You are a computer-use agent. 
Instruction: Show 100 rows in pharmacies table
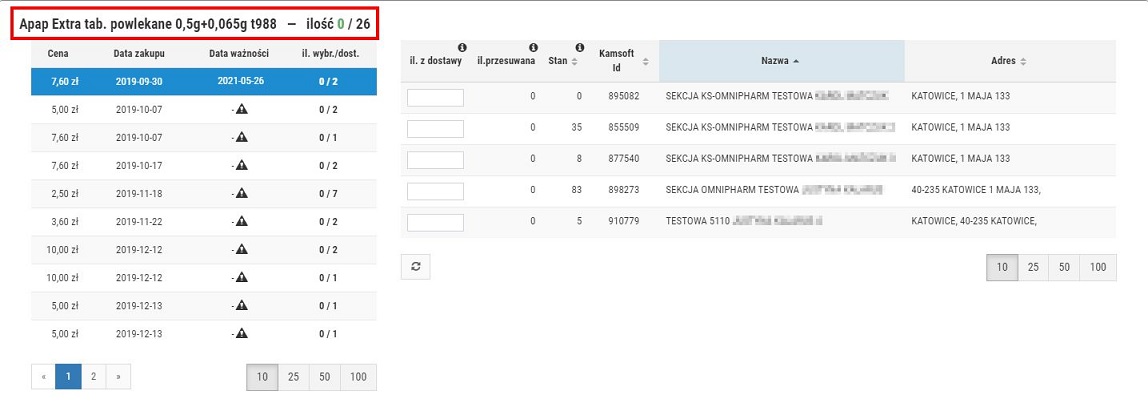click(x=1098, y=267)
